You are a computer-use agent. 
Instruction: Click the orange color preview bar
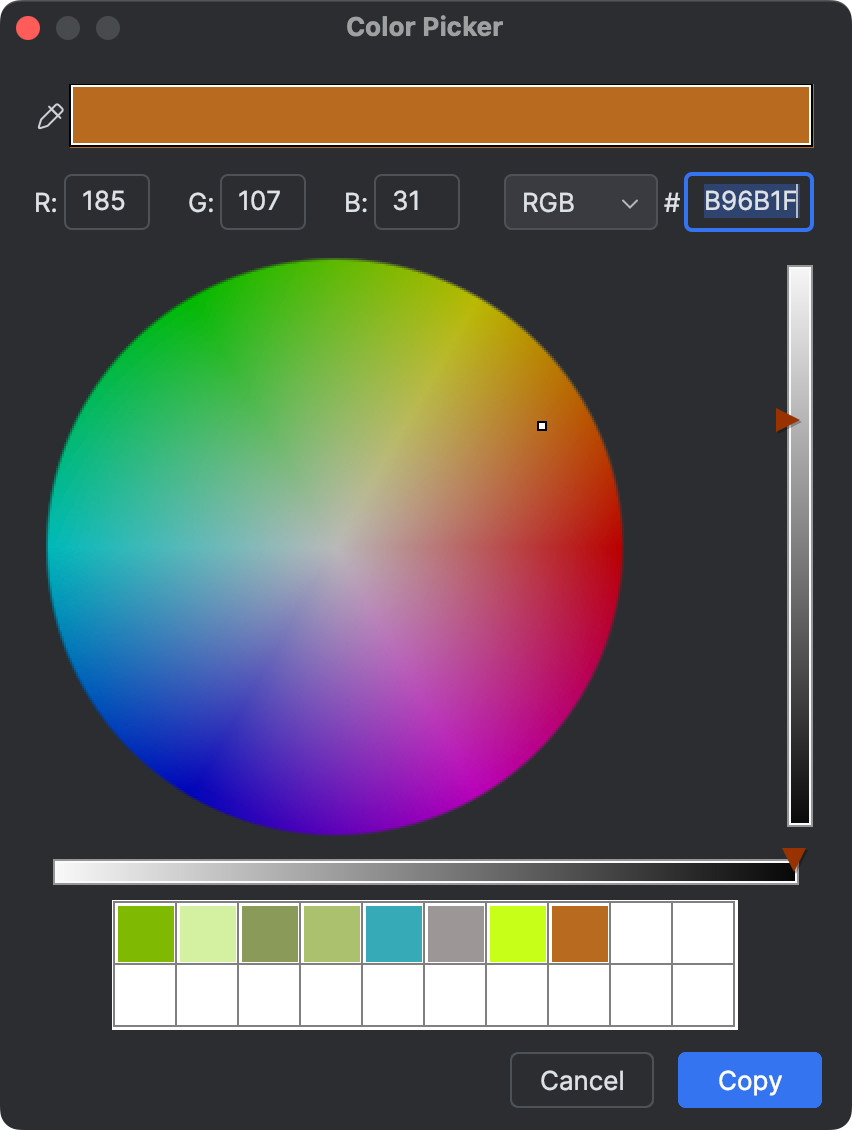point(441,115)
